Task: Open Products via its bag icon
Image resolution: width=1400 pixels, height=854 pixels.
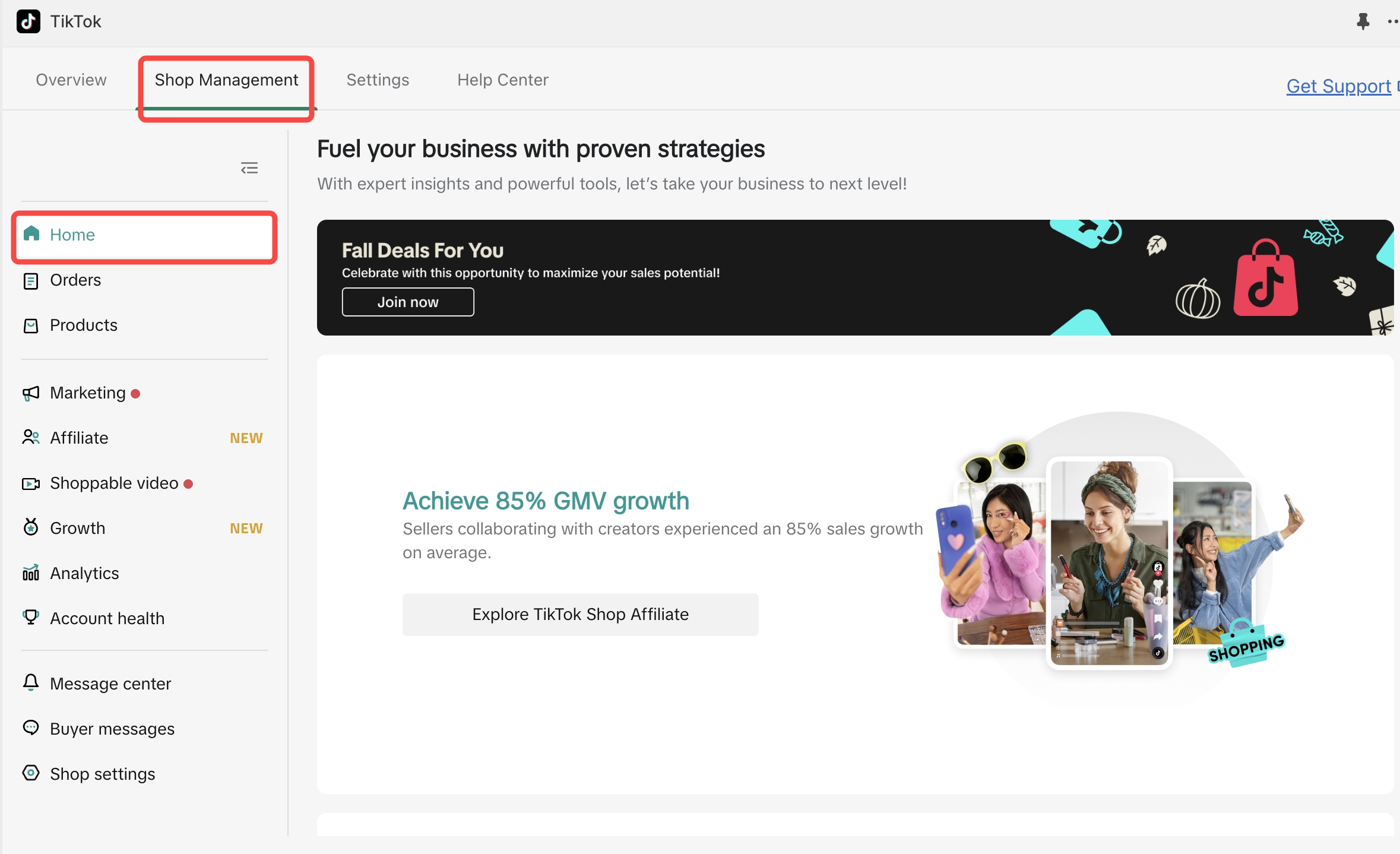Action: pos(31,325)
